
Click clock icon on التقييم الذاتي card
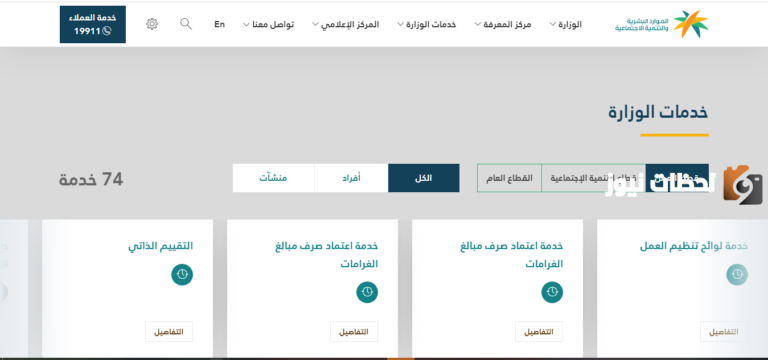182,274
